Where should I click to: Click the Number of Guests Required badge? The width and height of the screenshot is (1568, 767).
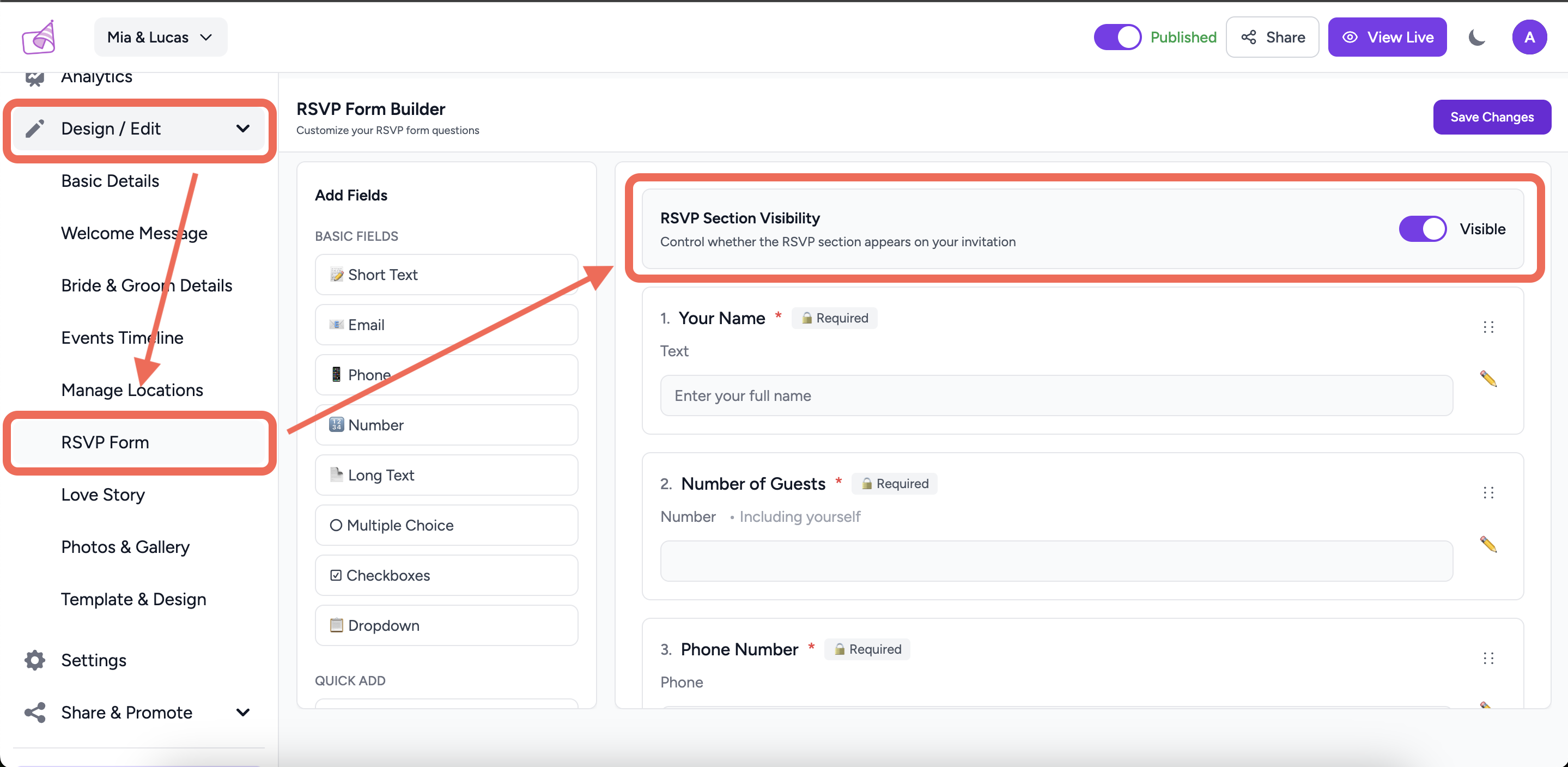point(894,483)
